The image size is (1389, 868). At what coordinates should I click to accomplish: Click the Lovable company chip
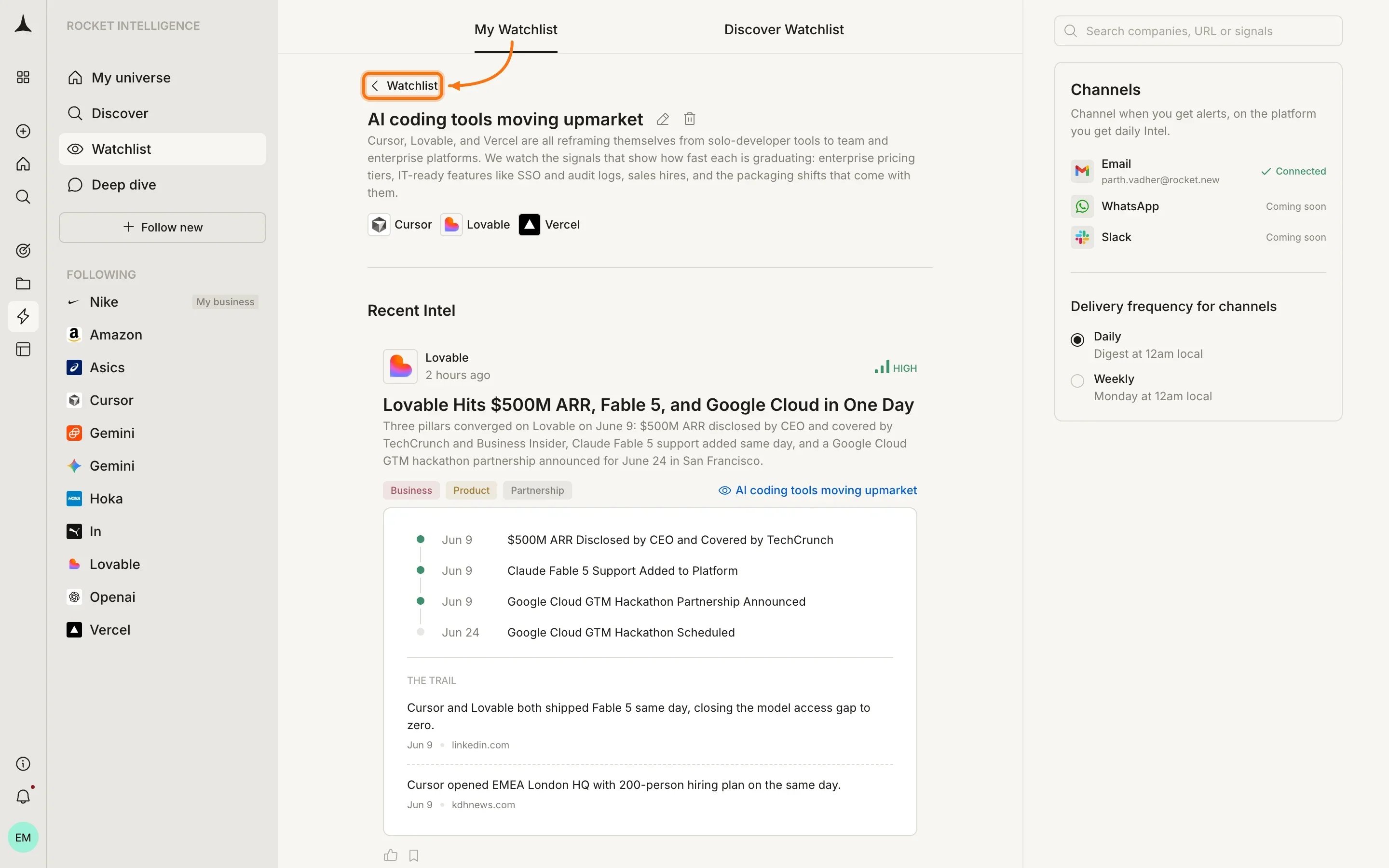[475, 224]
